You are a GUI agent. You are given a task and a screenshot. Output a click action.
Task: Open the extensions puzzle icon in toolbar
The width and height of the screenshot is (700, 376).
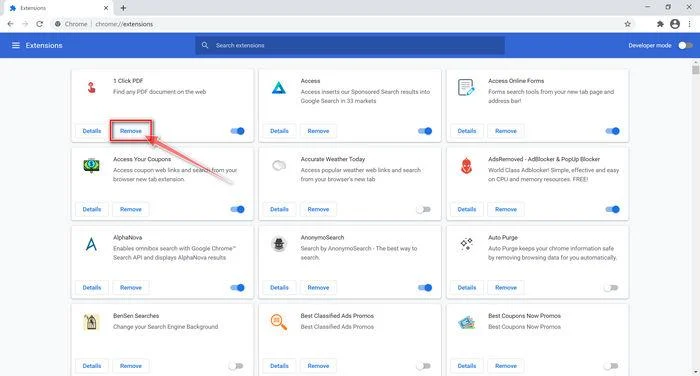660,24
